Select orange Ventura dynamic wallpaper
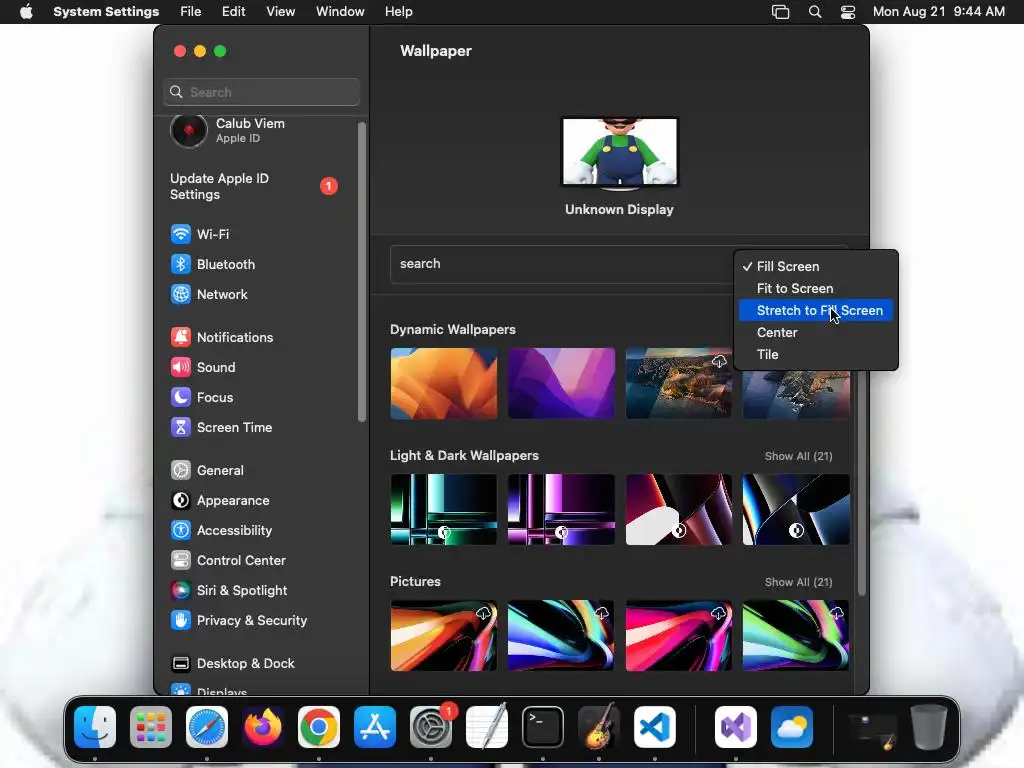The image size is (1024, 768). (443, 383)
